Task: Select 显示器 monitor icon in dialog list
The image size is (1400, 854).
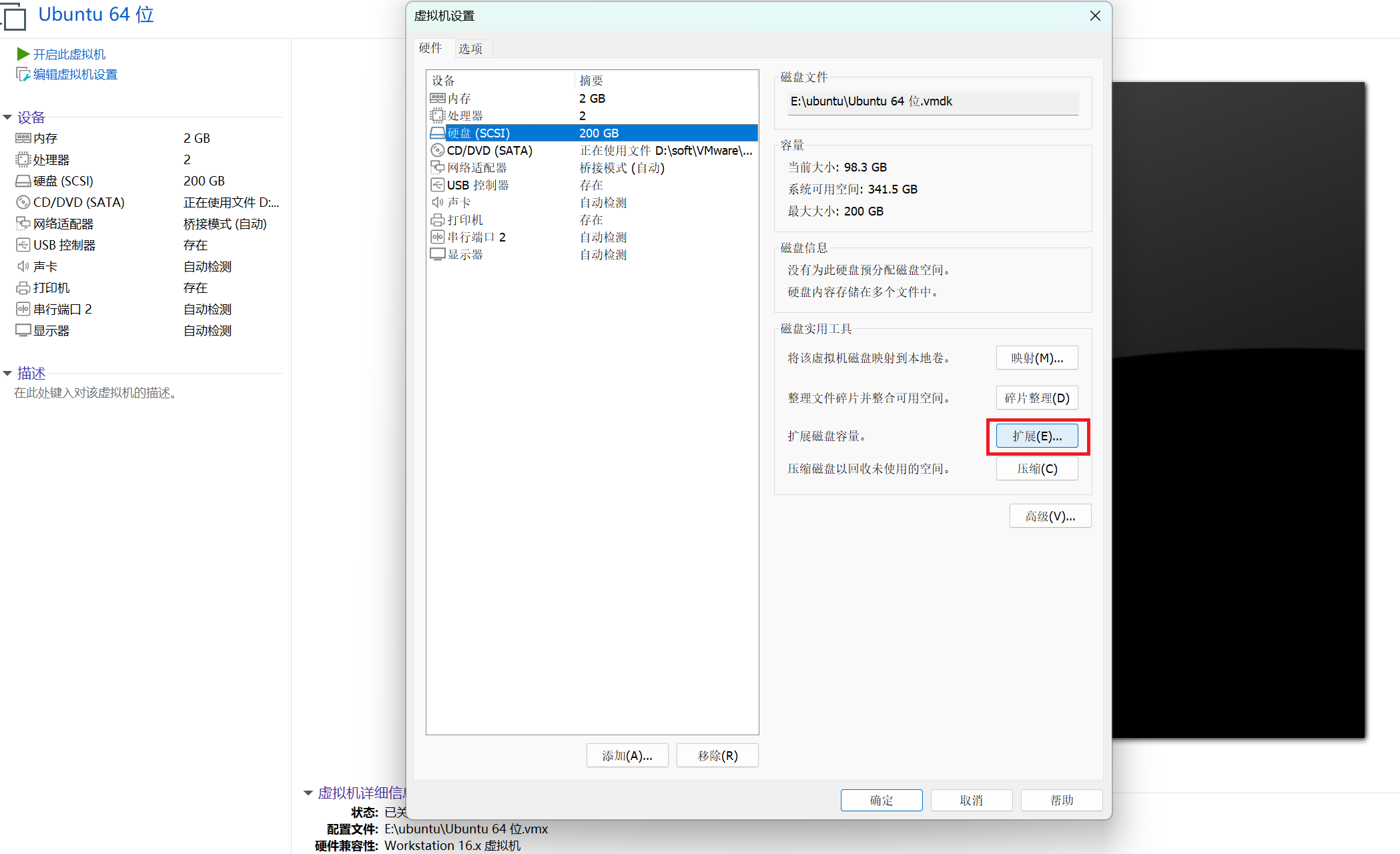Action: coord(438,254)
